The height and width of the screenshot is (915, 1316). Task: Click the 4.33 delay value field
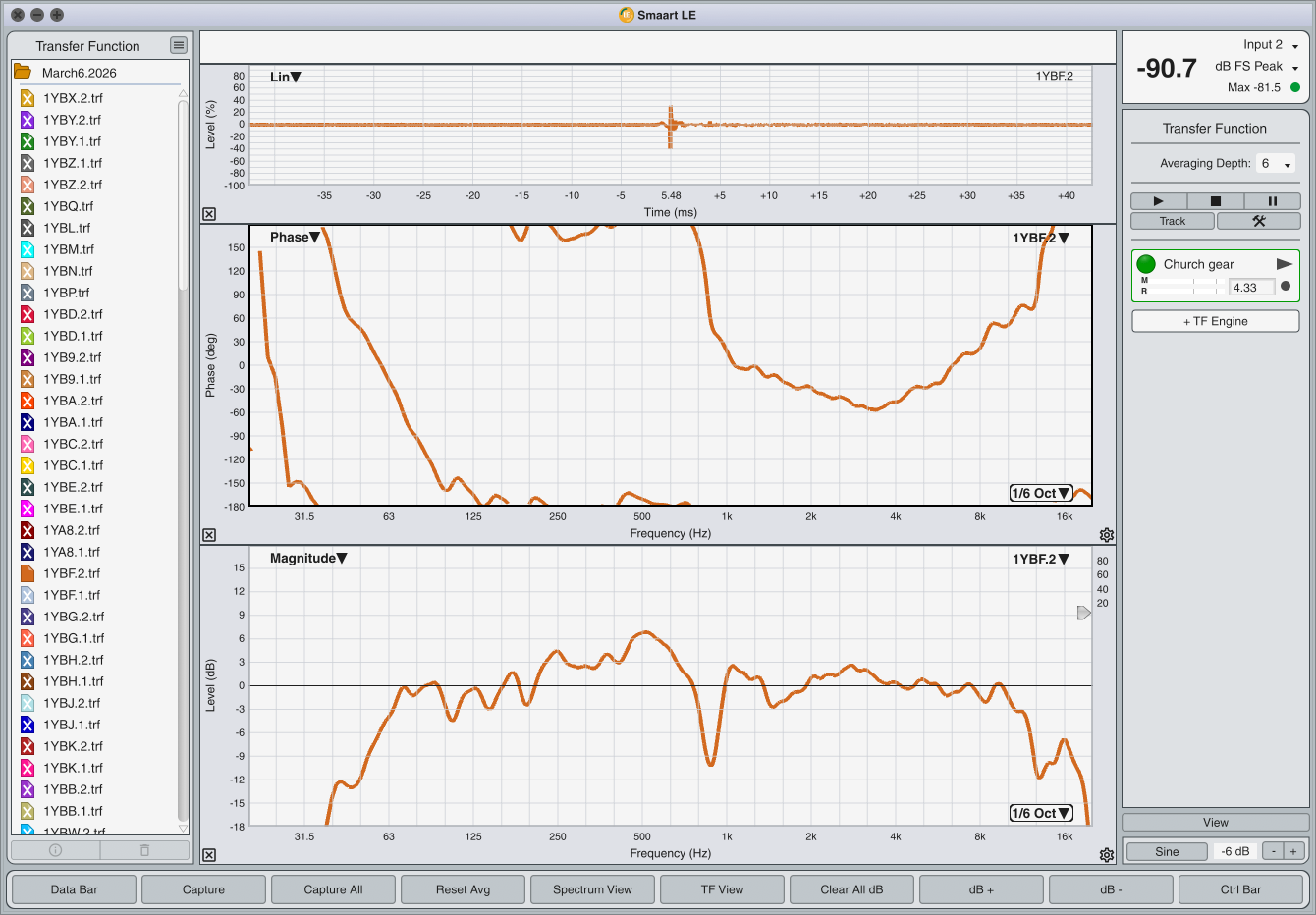1252,288
